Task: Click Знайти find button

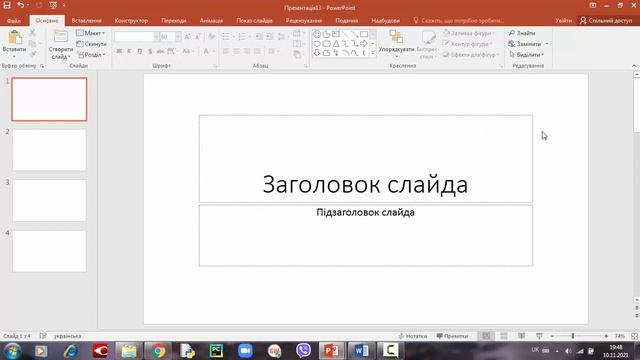Action: click(522, 33)
